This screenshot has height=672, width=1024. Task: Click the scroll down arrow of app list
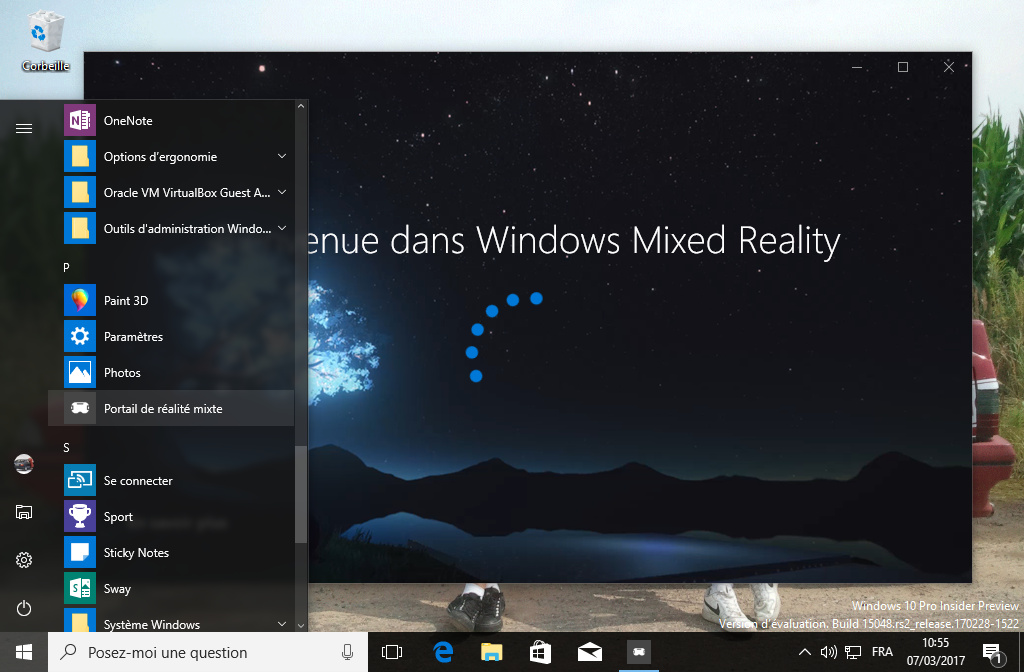coord(300,625)
